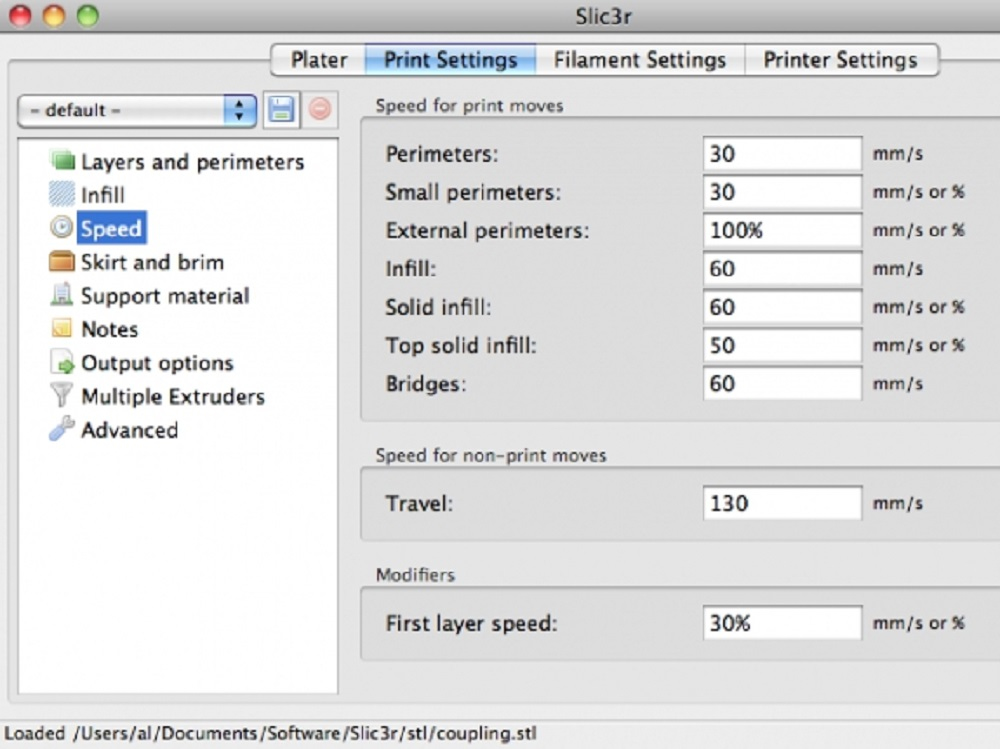Image resolution: width=1000 pixels, height=749 pixels.
Task: Click the 'Modifiers' section heading
Action: click(415, 575)
